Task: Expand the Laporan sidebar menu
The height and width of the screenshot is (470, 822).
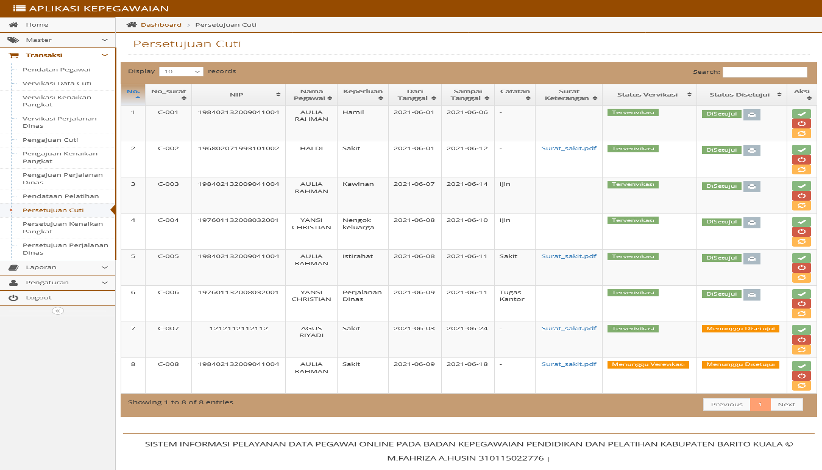Action: [58, 267]
